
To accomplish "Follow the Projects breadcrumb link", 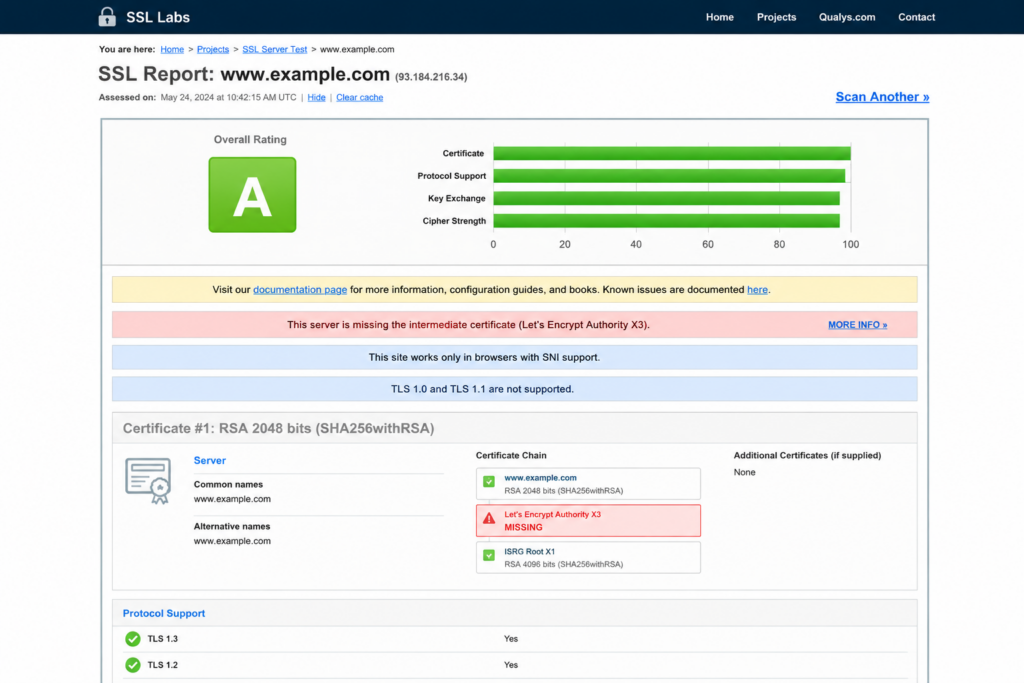I will coord(213,50).
